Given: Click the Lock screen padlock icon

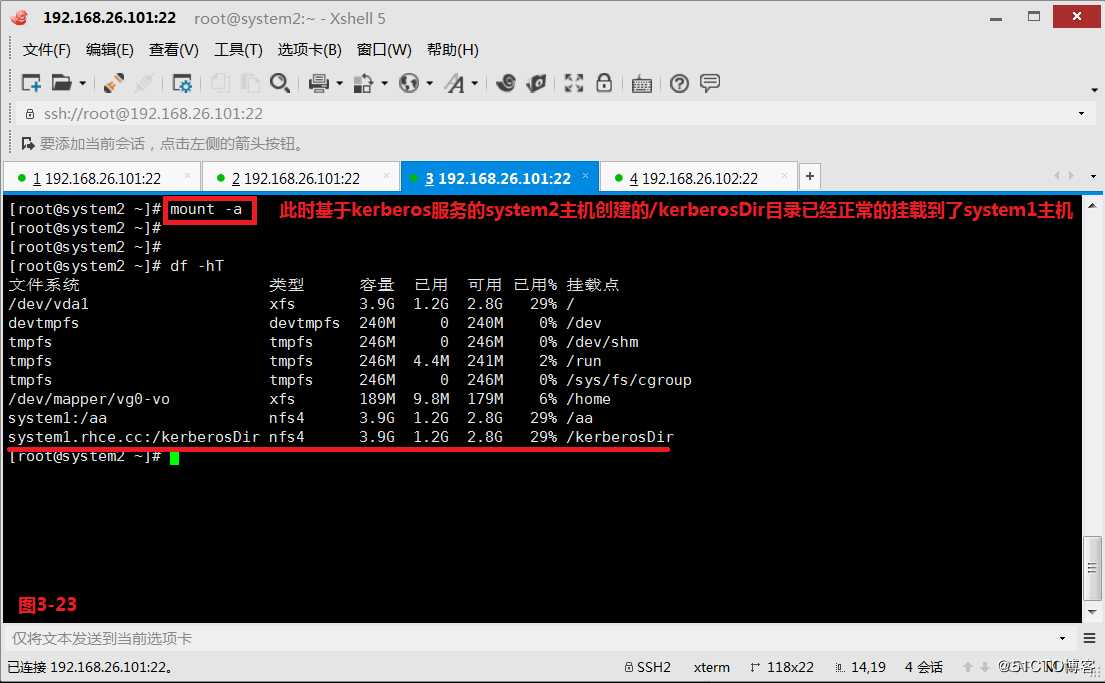Looking at the screenshot, I should (x=604, y=83).
